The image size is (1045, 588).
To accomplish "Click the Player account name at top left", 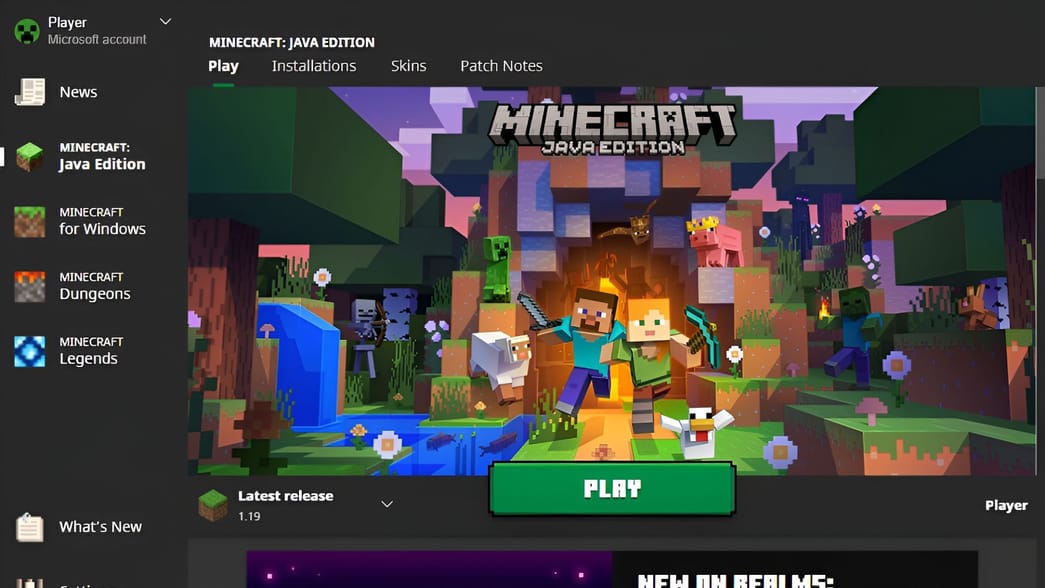I will 67,20.
